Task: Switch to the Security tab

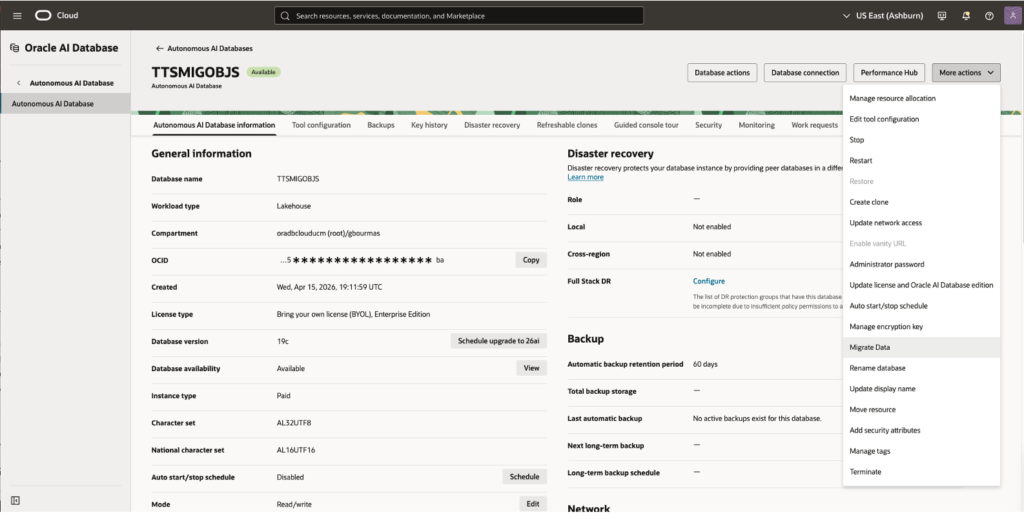Action: point(709,125)
